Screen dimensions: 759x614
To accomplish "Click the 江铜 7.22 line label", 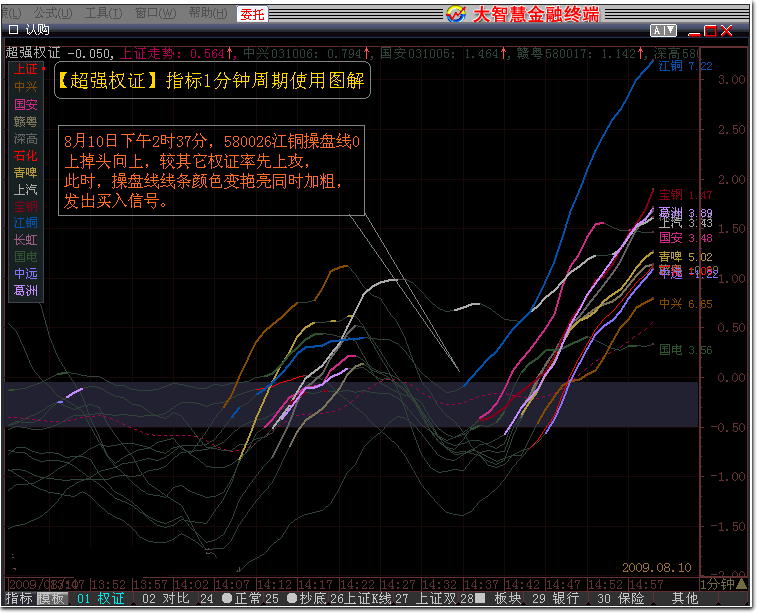I will pyautogui.click(x=685, y=66).
